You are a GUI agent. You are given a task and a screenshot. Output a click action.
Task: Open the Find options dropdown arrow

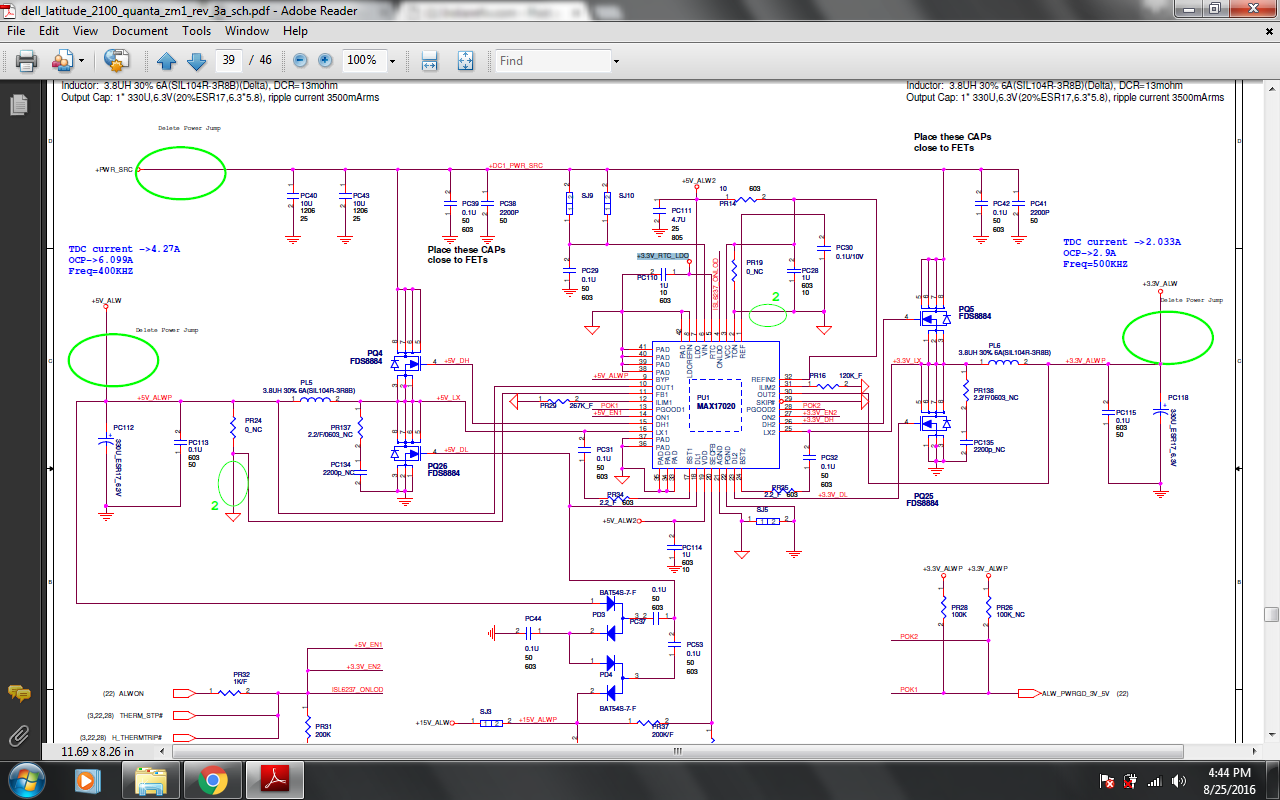[x=616, y=61]
